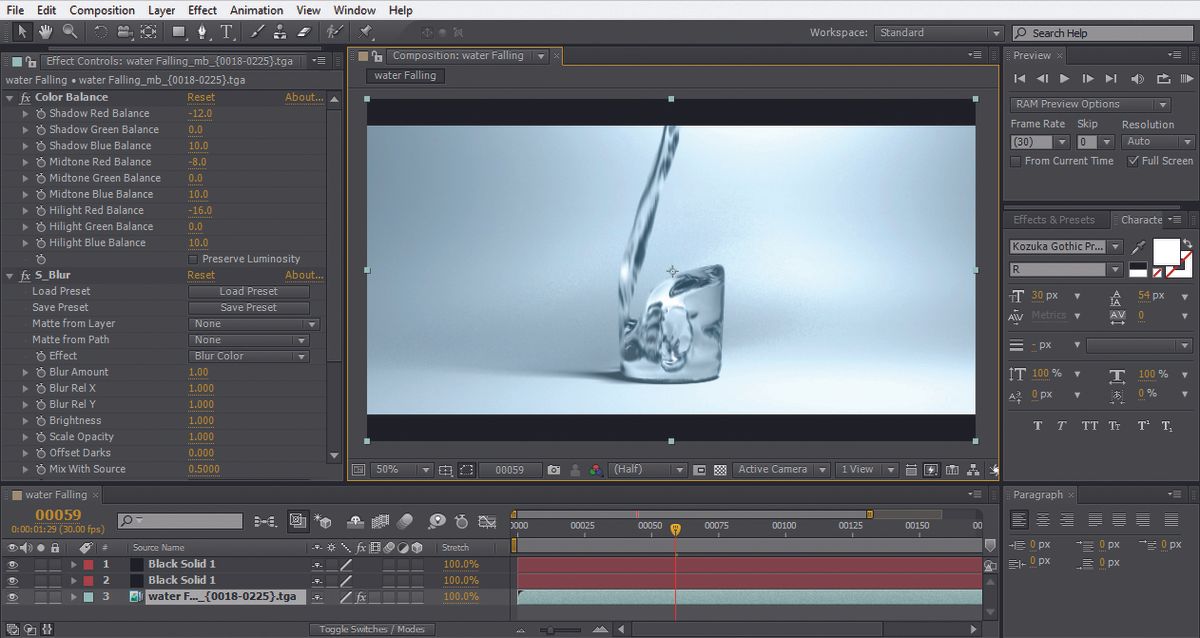Reset the Color Balance effect
Viewport: 1200px width, 638px height.
tap(201, 98)
